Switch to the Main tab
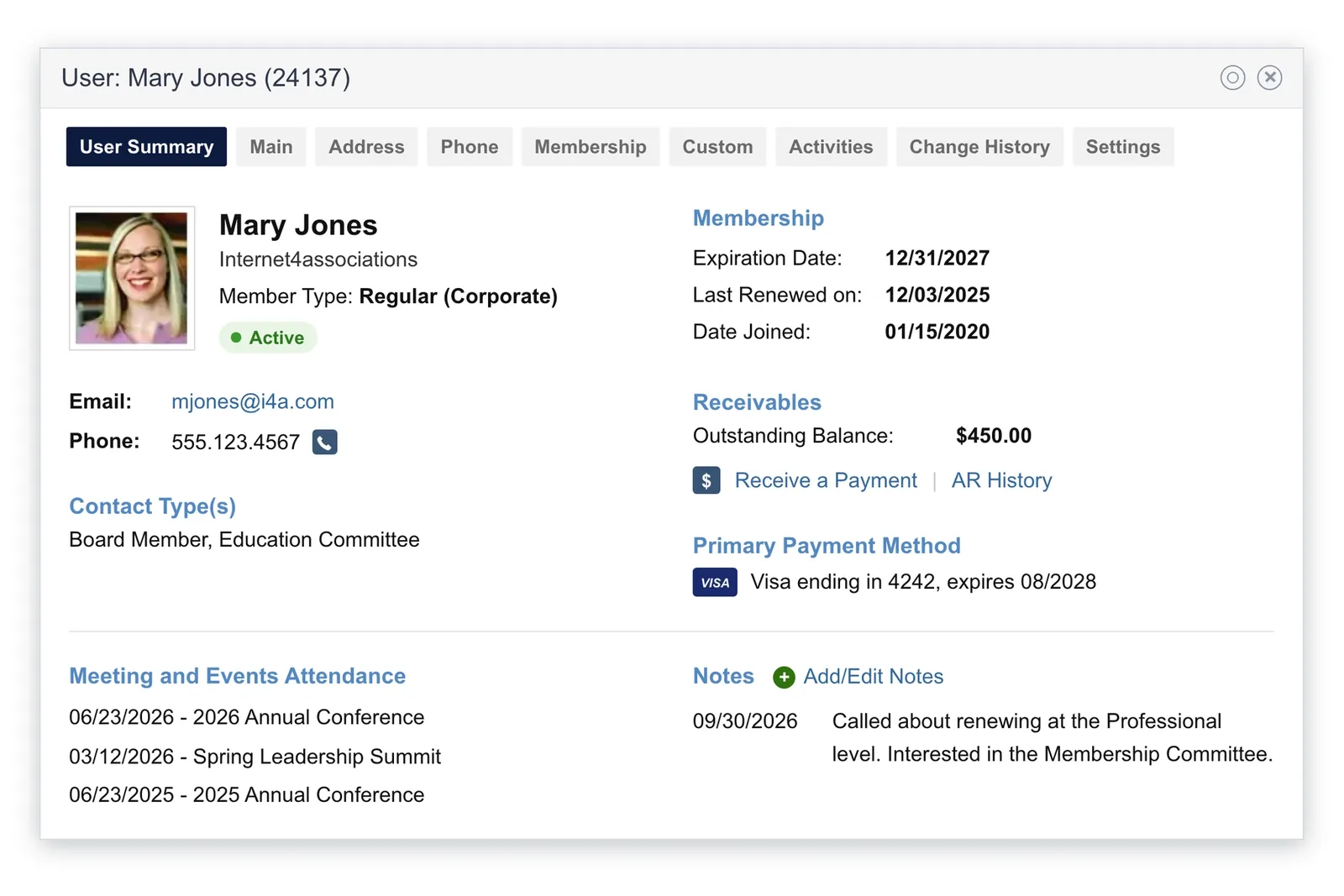 [271, 147]
